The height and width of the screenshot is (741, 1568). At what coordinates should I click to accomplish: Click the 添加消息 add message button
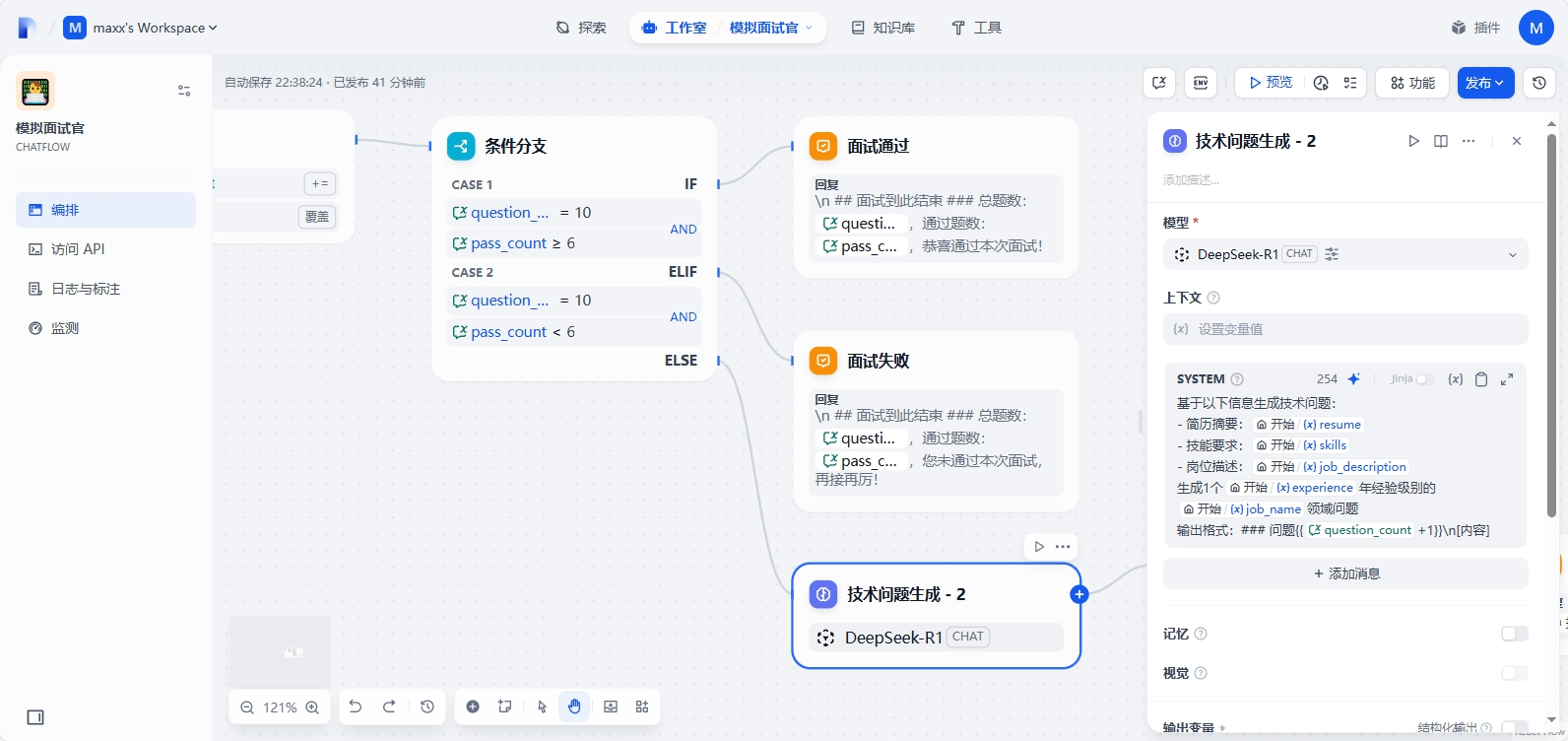pyautogui.click(x=1345, y=573)
